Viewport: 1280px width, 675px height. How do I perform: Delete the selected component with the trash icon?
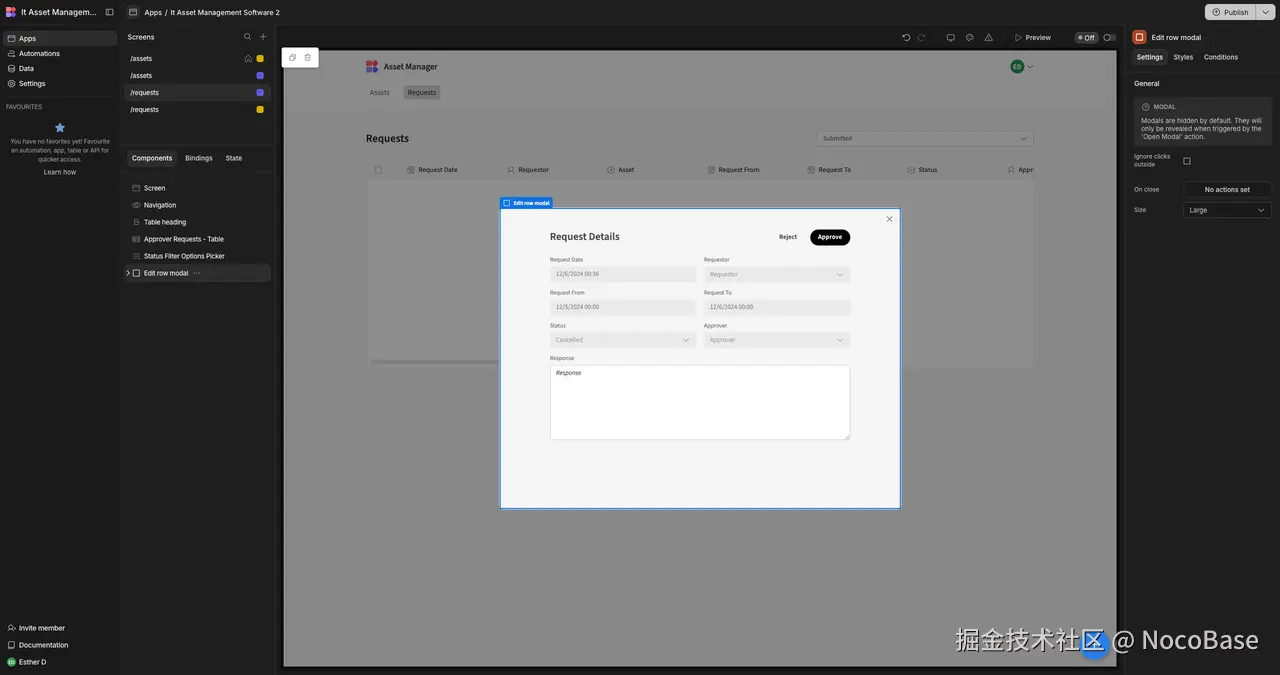tap(308, 58)
